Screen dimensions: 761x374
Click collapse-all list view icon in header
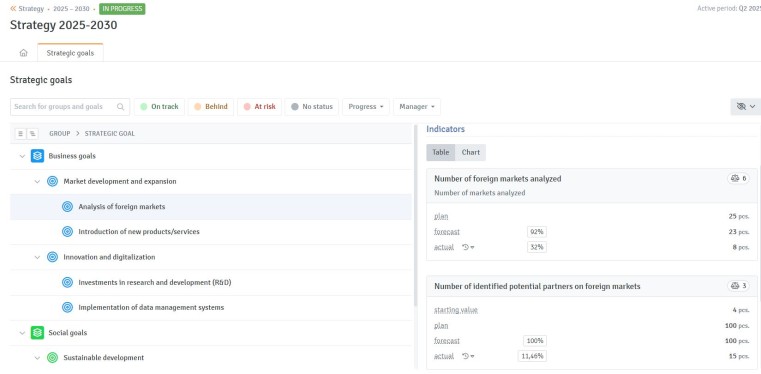[x=21, y=133]
